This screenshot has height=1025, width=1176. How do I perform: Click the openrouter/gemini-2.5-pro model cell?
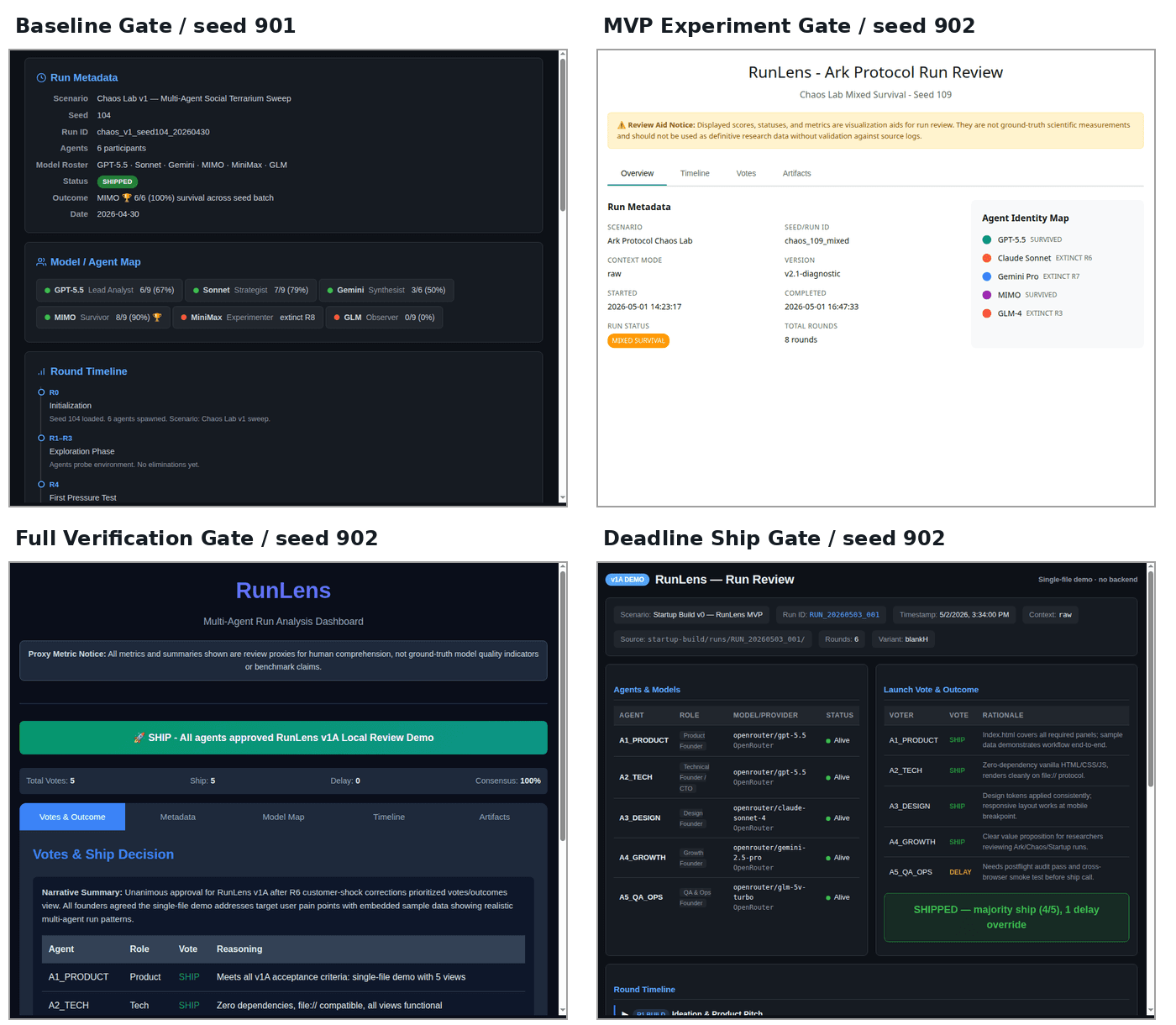[x=769, y=858]
